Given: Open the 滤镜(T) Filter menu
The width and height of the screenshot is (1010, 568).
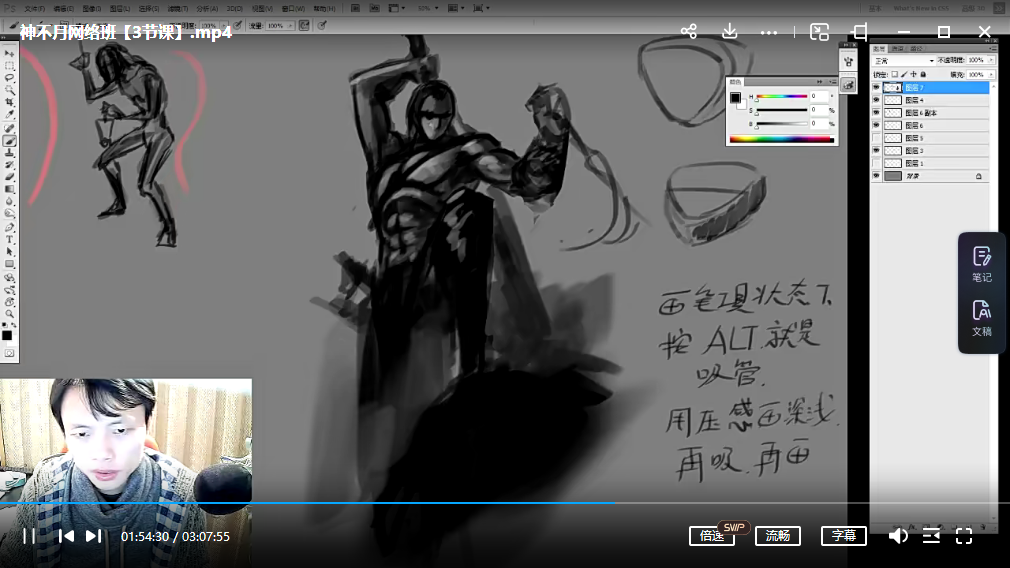Looking at the screenshot, I should click(x=178, y=9).
